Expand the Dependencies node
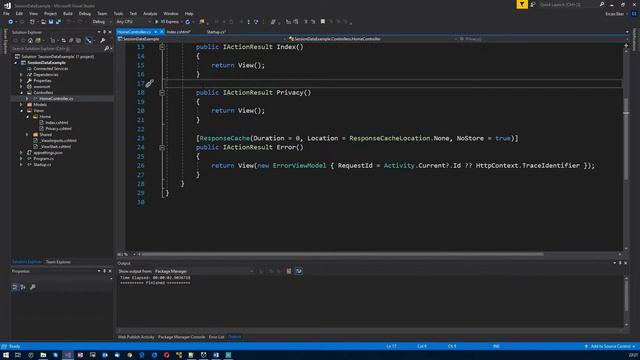 pos(21,75)
